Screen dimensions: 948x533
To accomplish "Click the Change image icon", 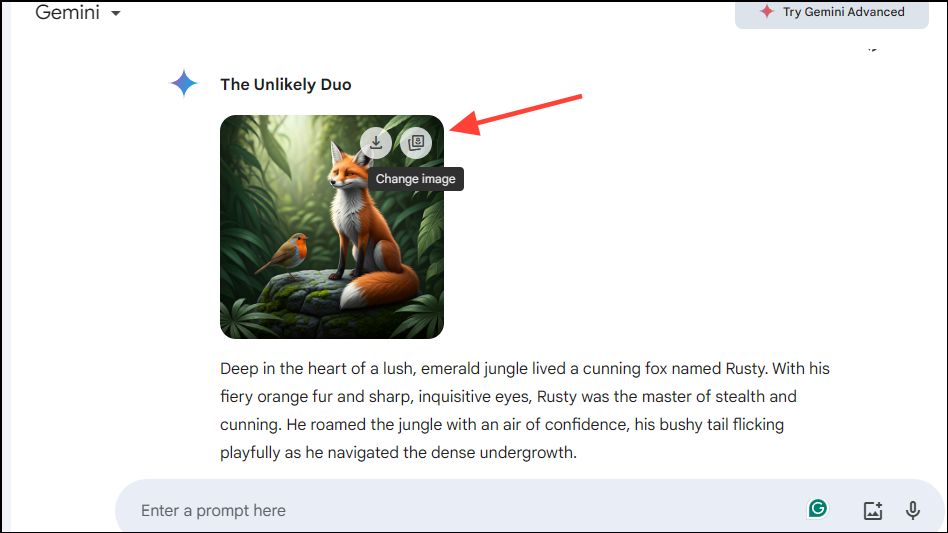I will click(x=416, y=143).
